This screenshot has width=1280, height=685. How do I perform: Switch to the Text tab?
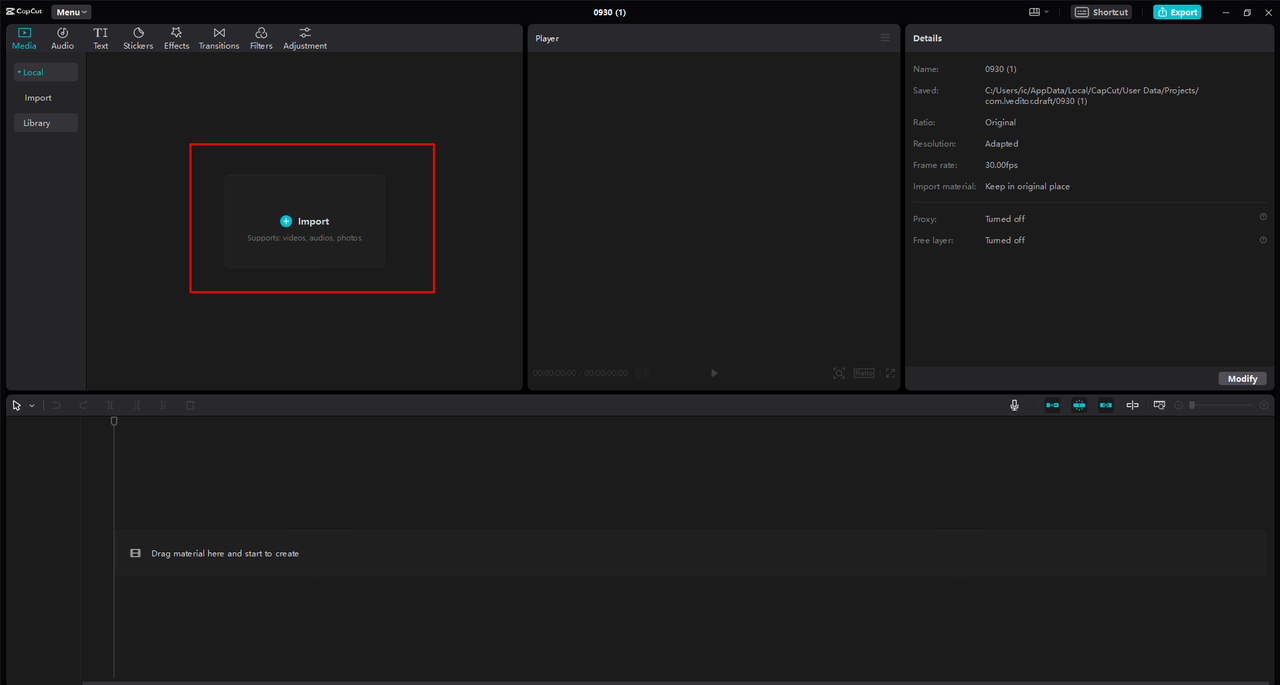[101, 38]
